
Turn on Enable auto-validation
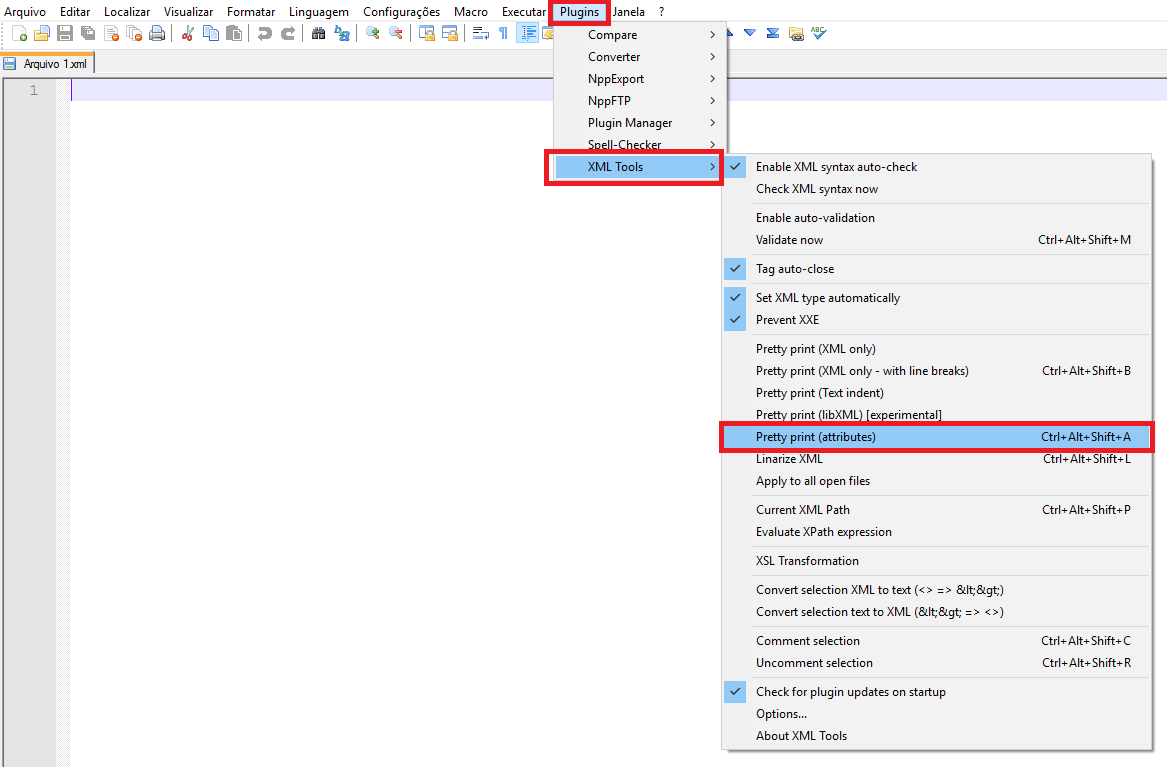(937, 218)
